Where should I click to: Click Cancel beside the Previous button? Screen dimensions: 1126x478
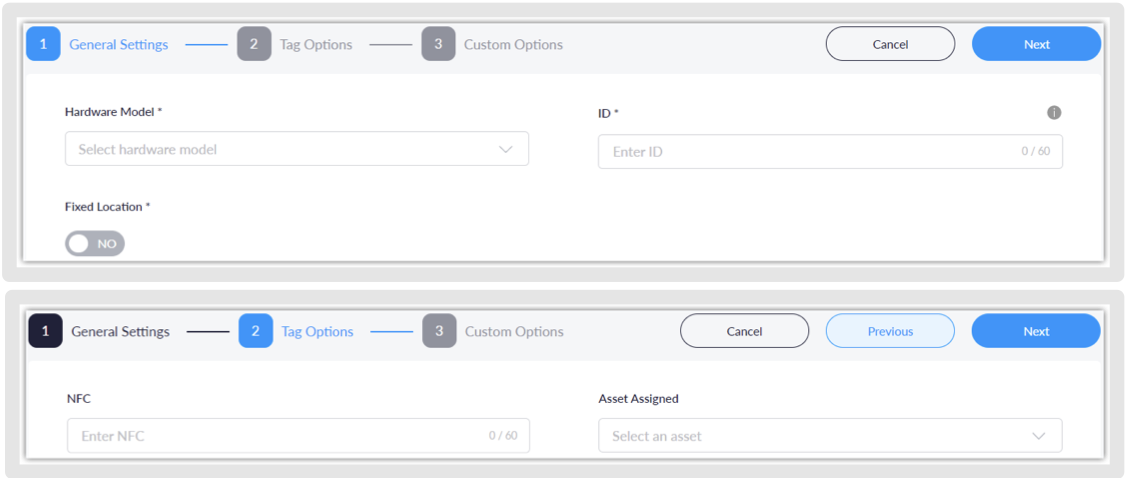click(x=744, y=331)
